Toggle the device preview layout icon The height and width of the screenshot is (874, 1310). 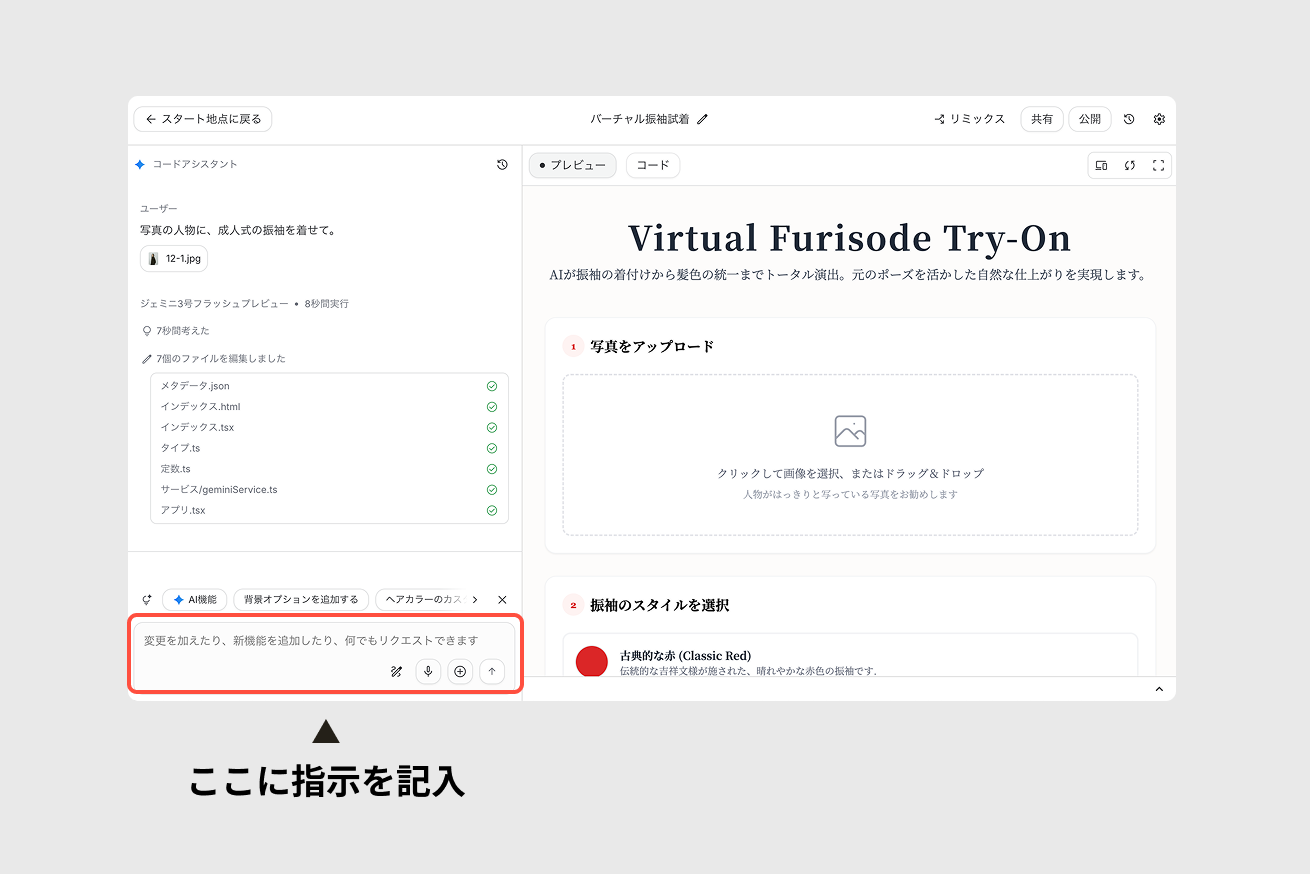tap(1101, 165)
